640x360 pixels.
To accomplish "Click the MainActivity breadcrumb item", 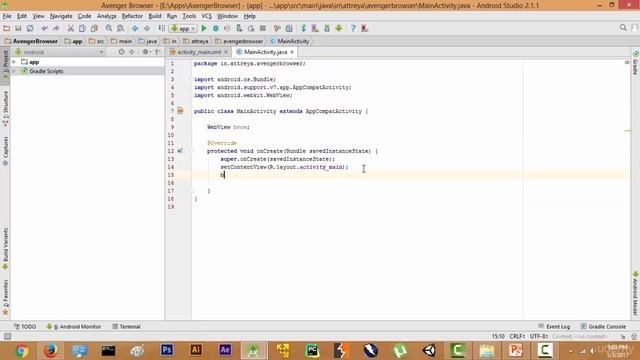I will [290, 41].
